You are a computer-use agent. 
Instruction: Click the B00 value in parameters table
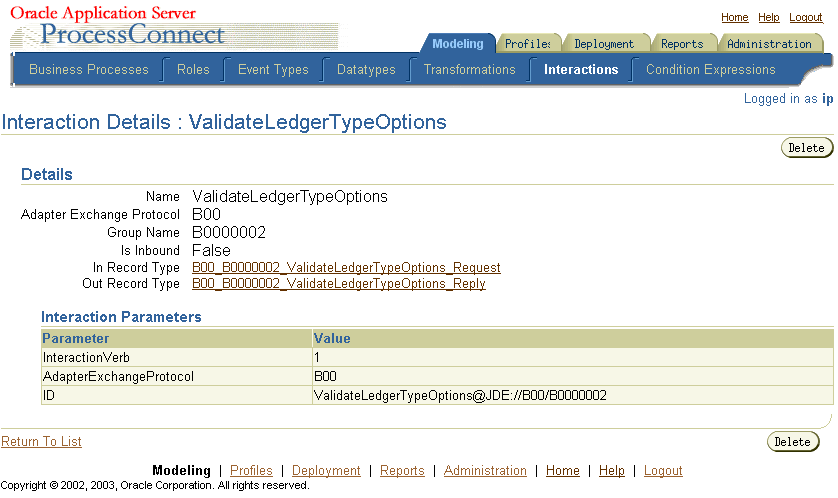[x=572, y=377]
